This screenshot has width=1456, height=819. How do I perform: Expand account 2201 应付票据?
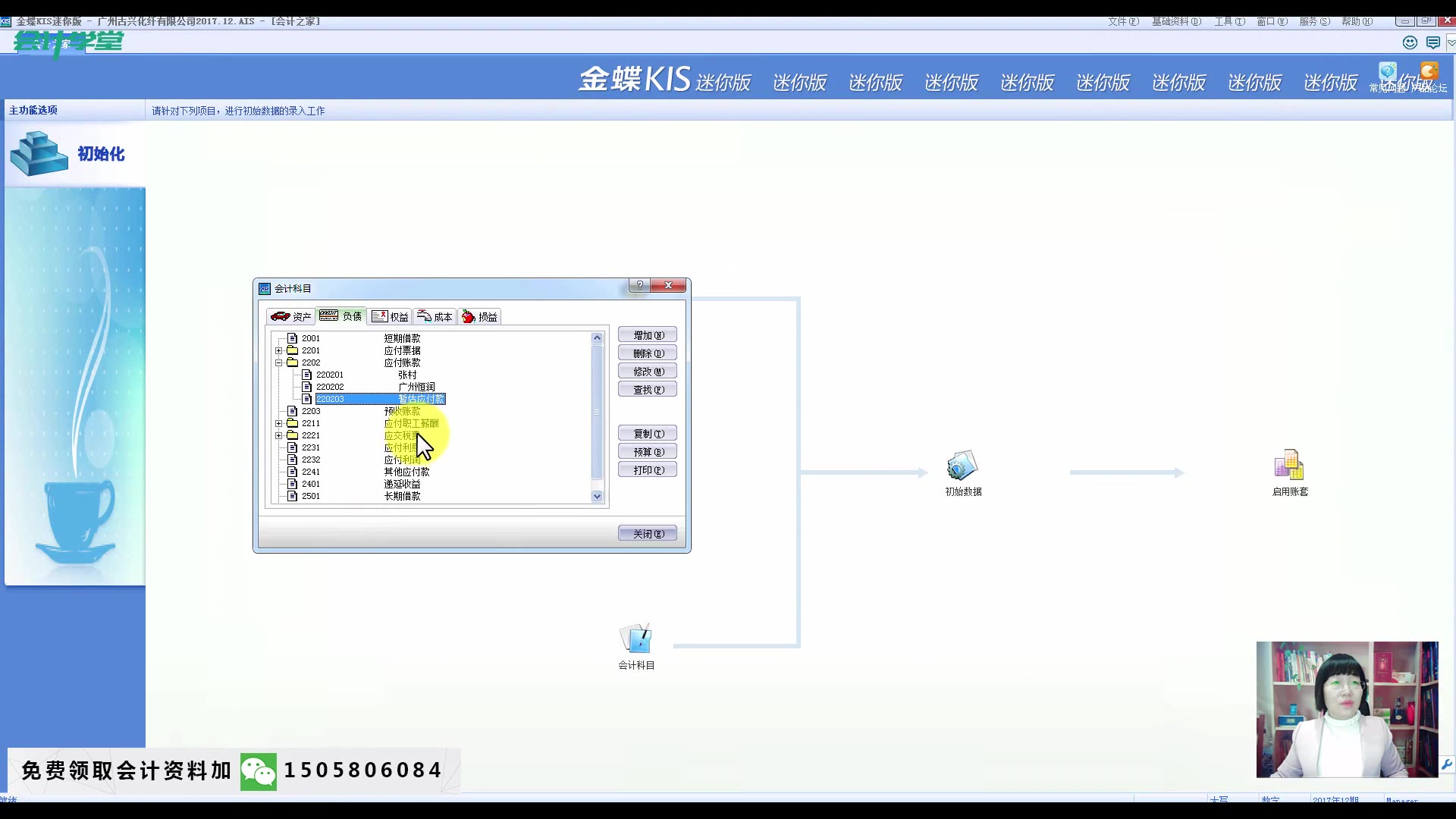click(278, 350)
